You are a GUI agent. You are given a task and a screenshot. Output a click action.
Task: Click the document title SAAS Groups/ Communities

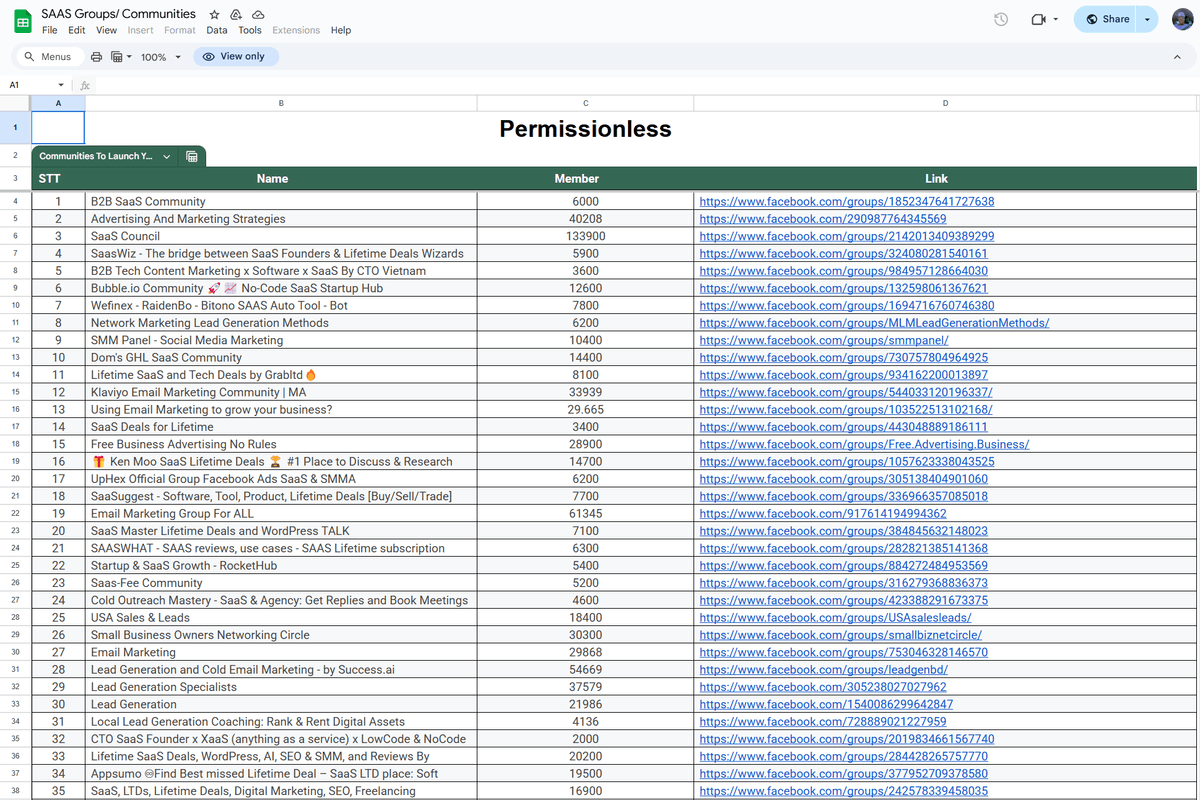point(119,14)
